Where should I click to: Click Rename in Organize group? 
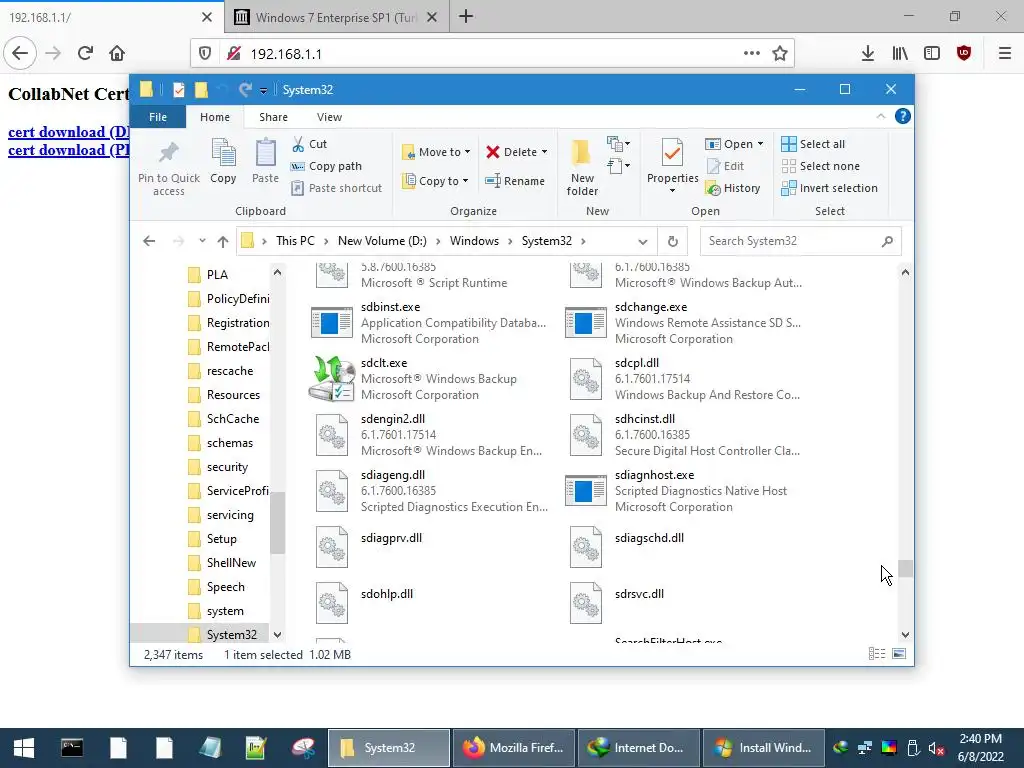click(x=515, y=181)
